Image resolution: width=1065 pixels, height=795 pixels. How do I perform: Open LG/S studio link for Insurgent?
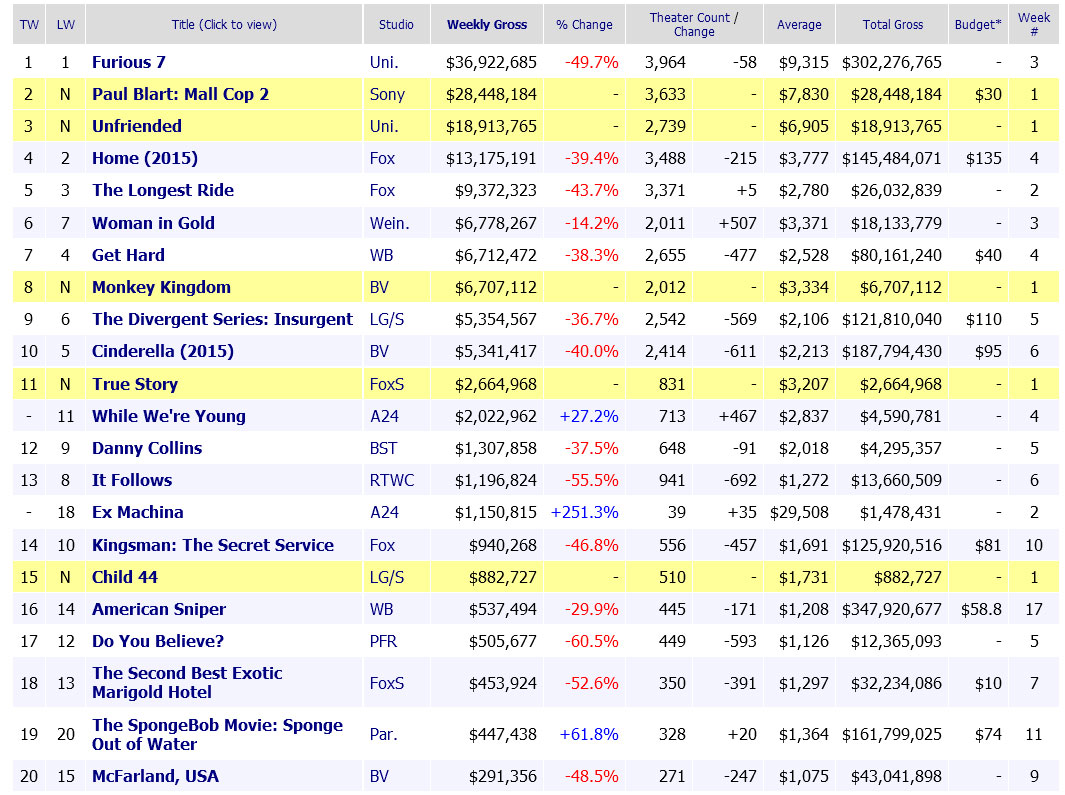click(x=386, y=319)
